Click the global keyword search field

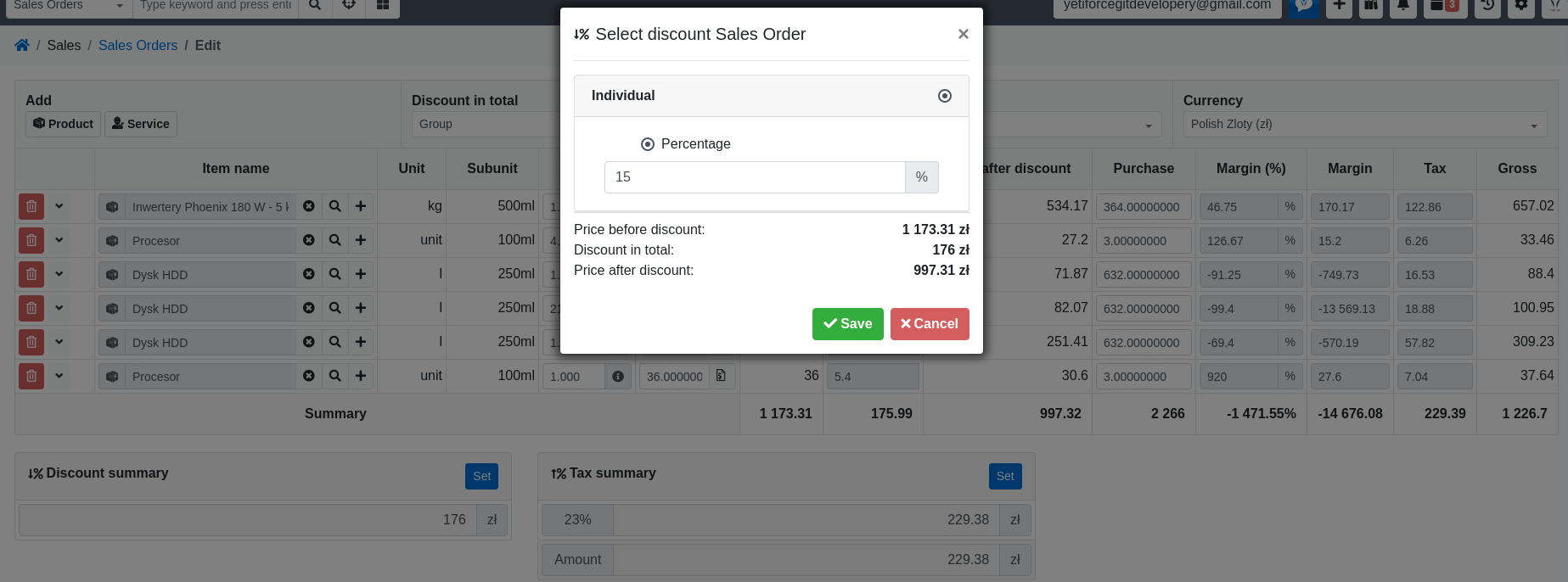[216, 6]
